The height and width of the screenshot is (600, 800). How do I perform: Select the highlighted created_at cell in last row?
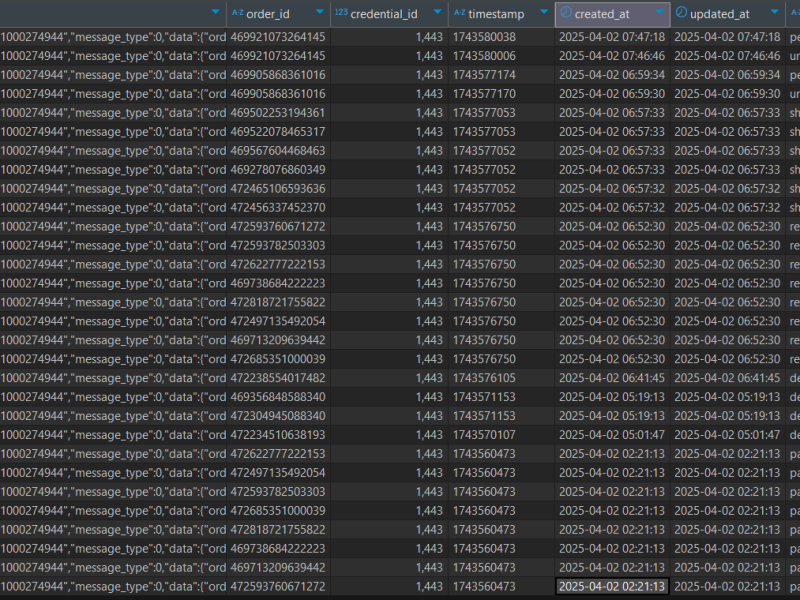click(611, 586)
